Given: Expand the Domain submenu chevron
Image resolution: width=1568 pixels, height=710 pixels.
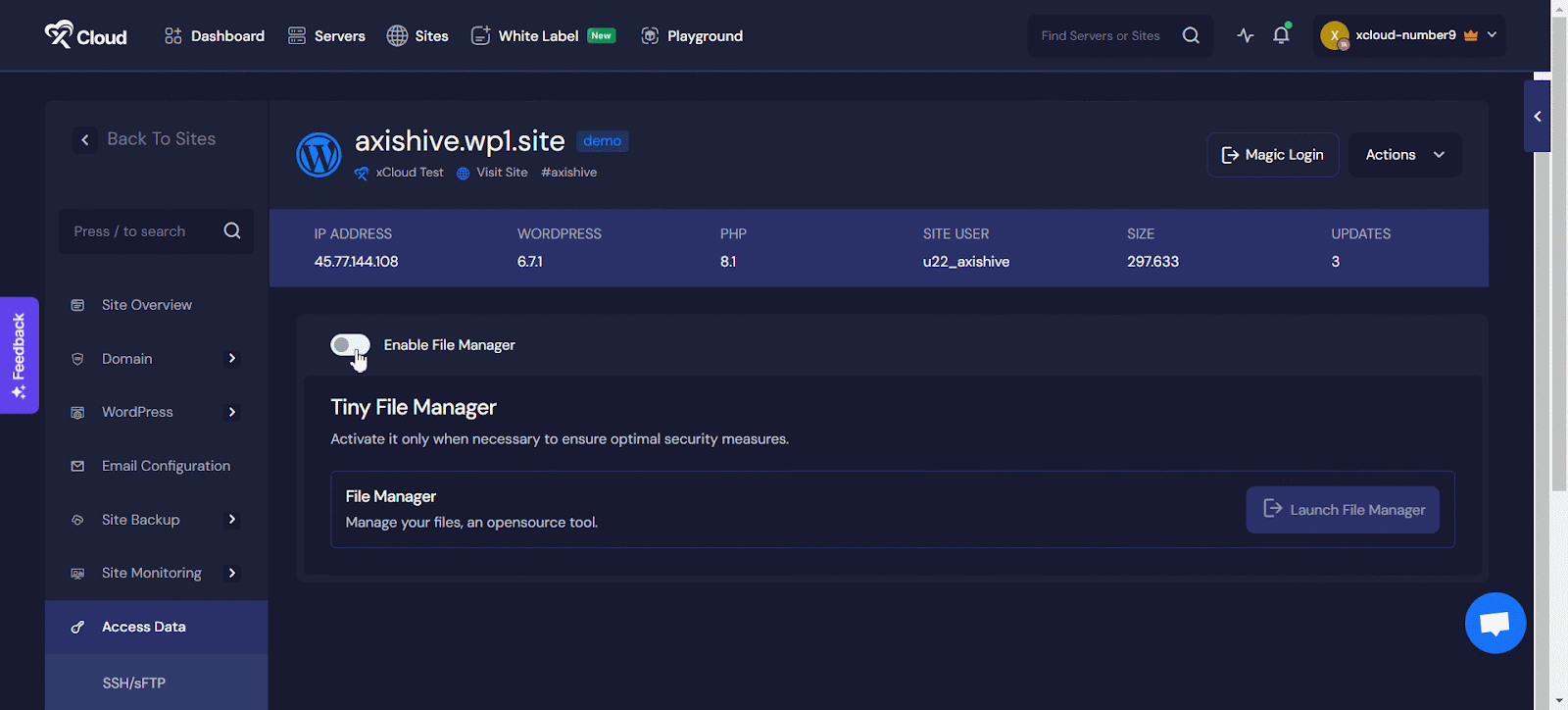Looking at the screenshot, I should coord(232,359).
